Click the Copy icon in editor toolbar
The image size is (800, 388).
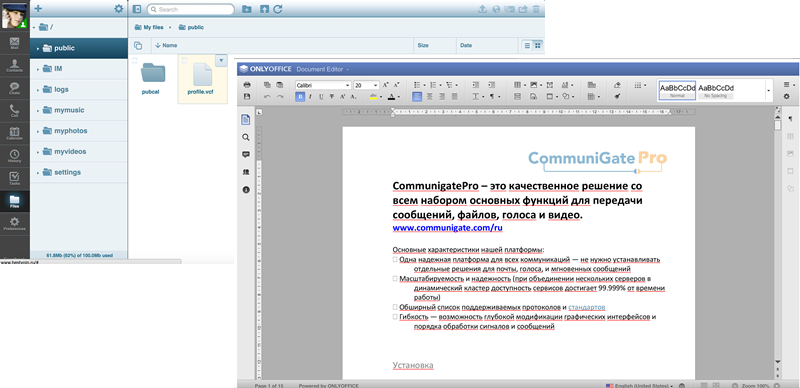coord(267,85)
